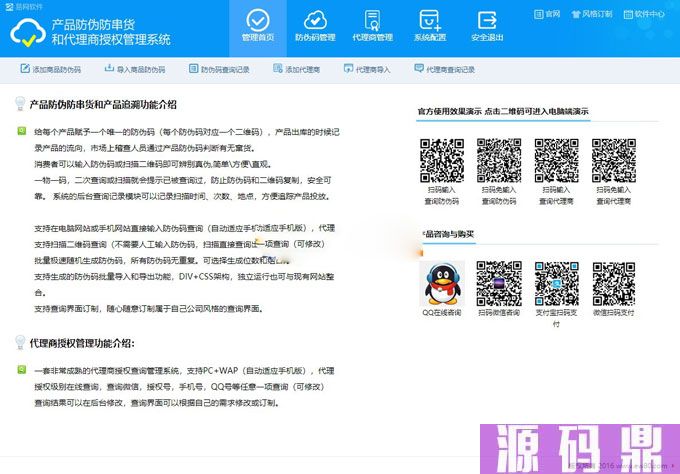This screenshot has width=680, height=474.
Task: Click lightbulb icon beside 产品防伪防串货 heading
Action: pyautogui.click(x=20, y=104)
